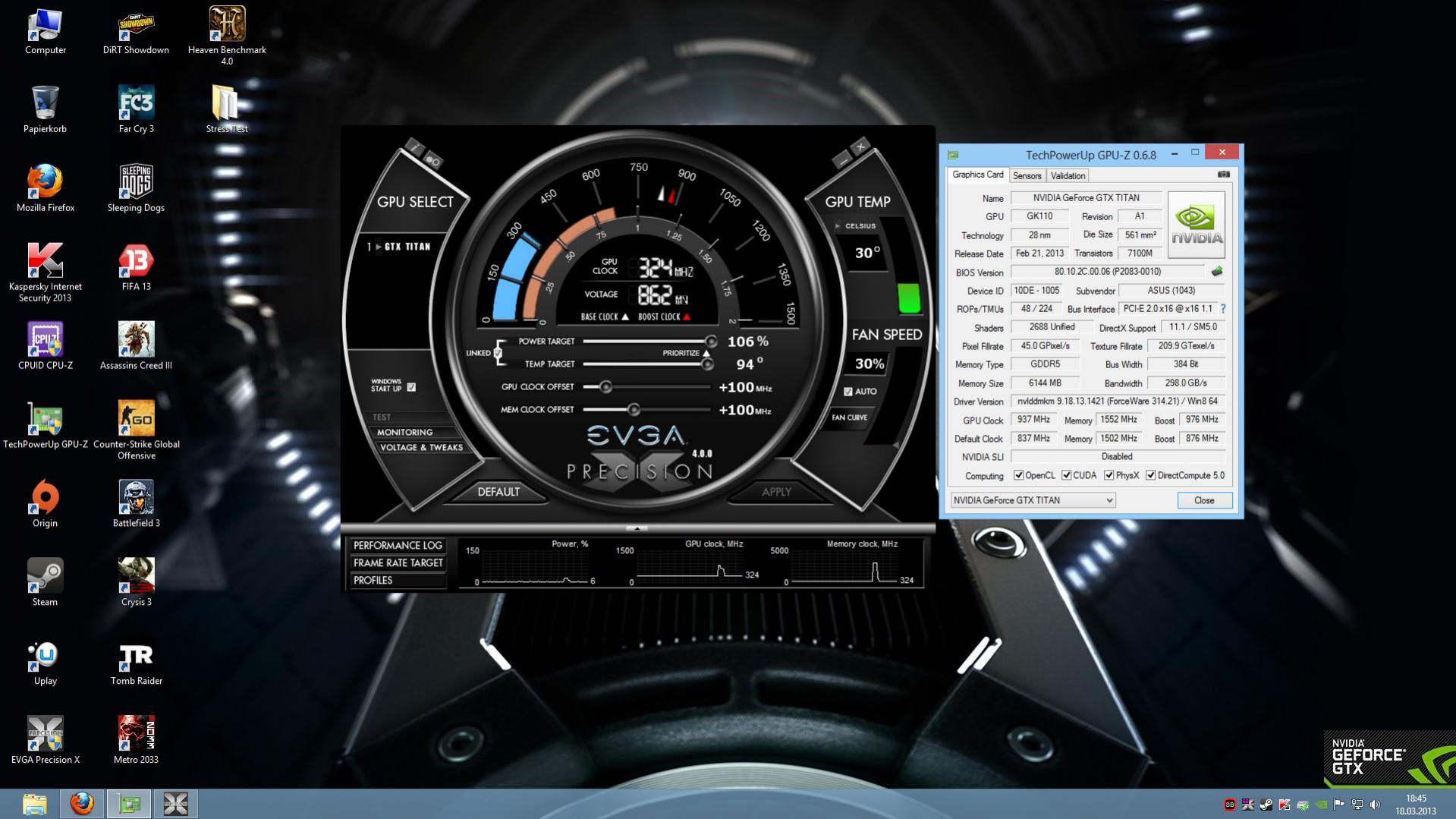1456x819 pixels.
Task: Click the Close button in GPU-Z
Action: click(1204, 500)
